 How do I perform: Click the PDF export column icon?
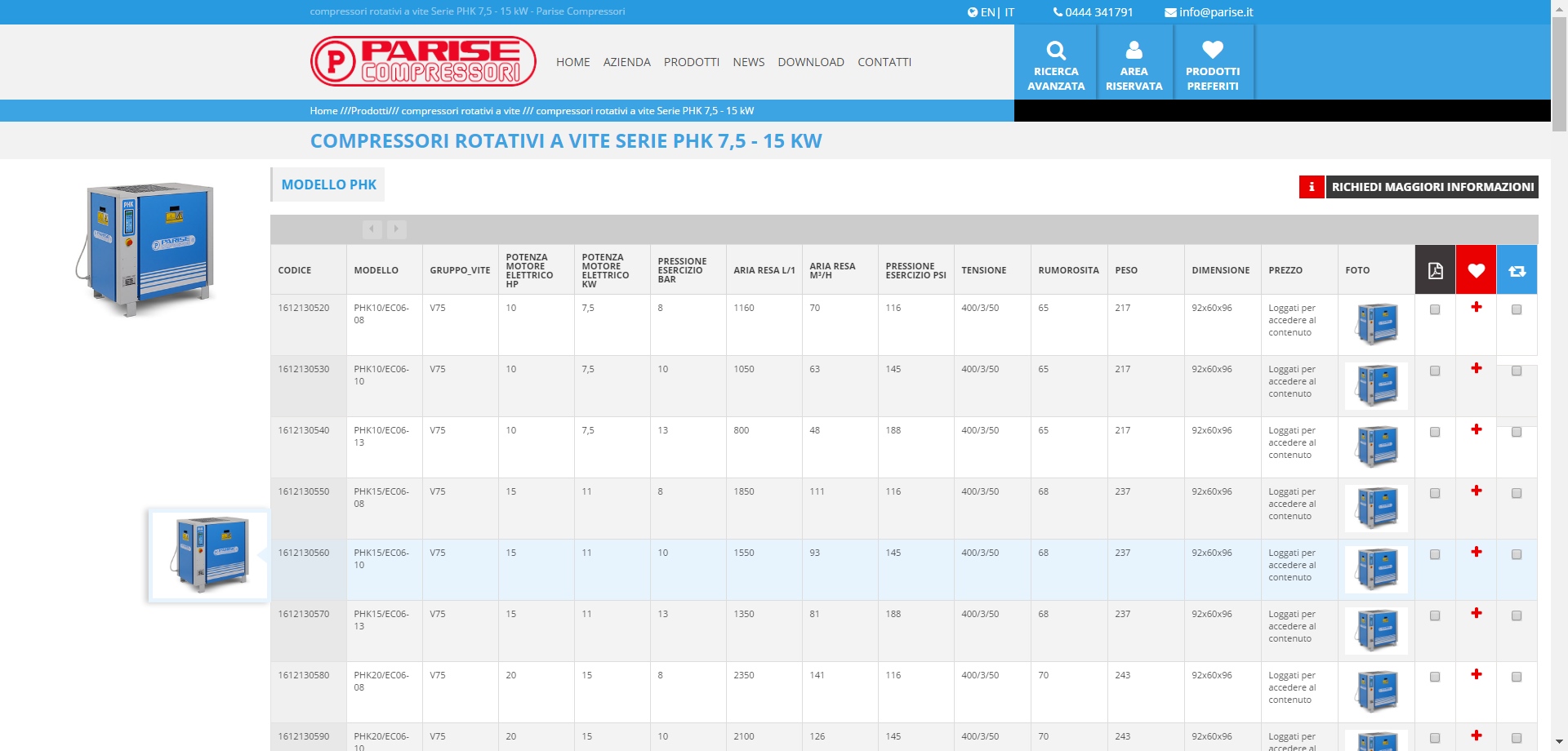(x=1435, y=270)
